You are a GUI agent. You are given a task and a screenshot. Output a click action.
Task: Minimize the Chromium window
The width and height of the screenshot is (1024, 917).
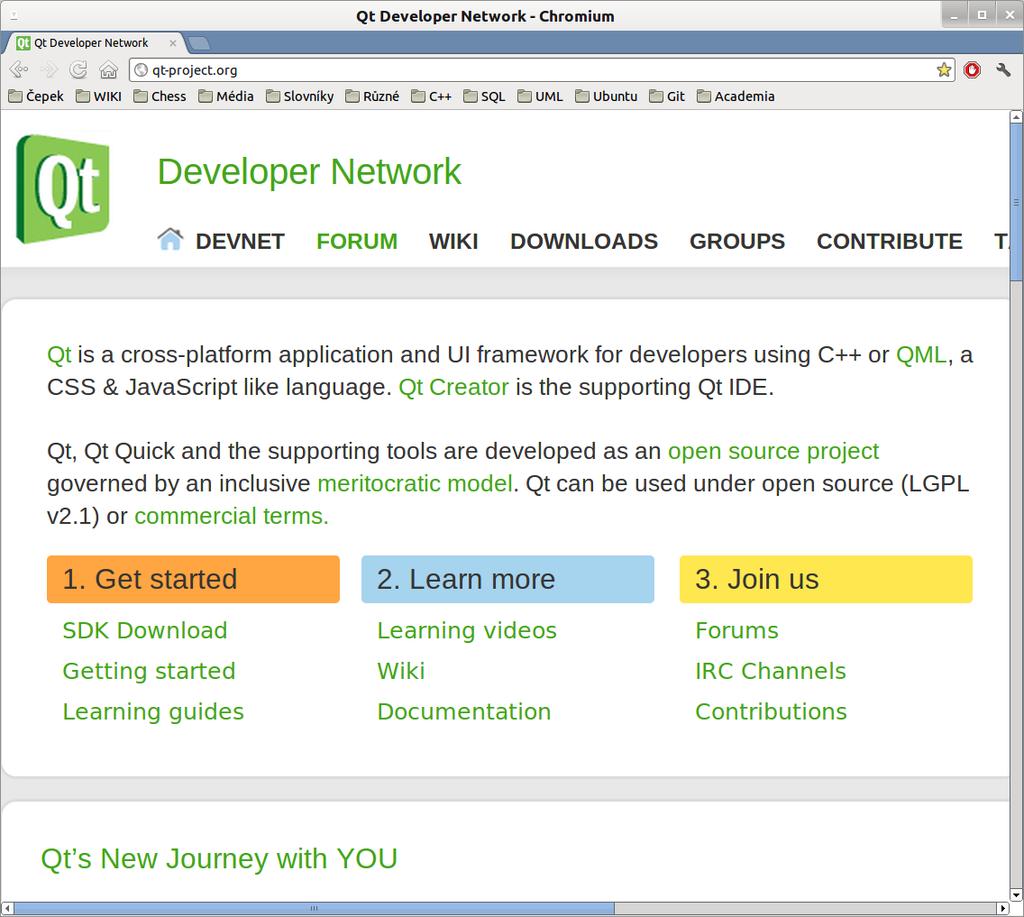pyautogui.click(x=954, y=16)
